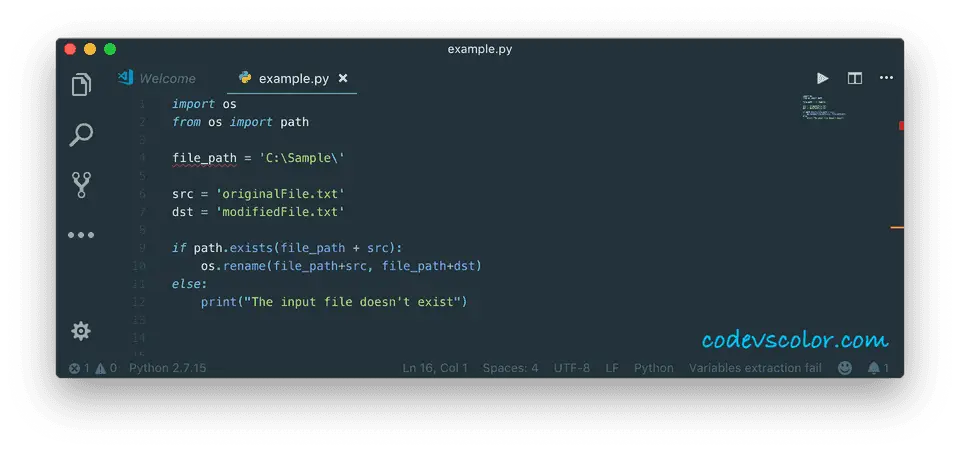This screenshot has height=452, width=960.
Task: Change the Python language mode
Action: click(x=654, y=368)
